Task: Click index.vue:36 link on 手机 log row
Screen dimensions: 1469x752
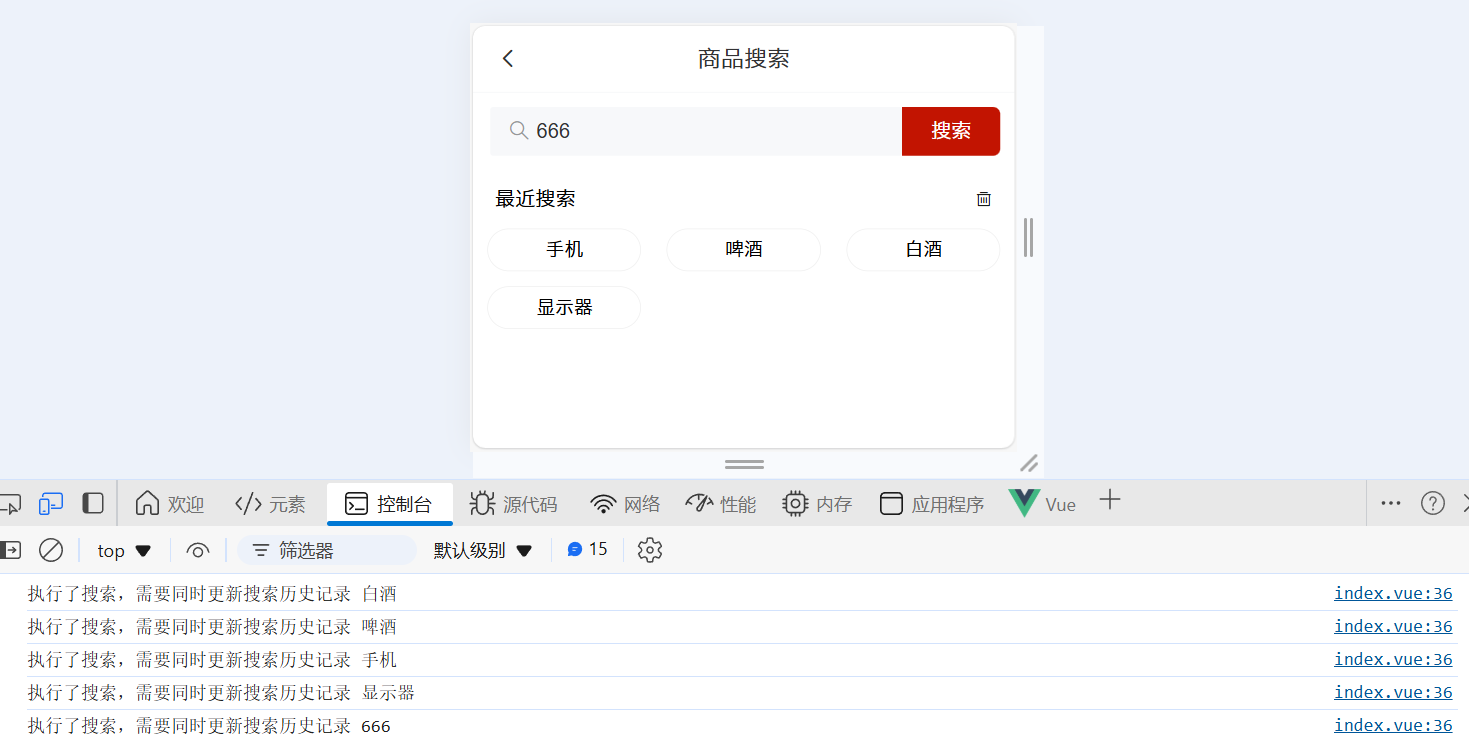Action: [x=1393, y=660]
